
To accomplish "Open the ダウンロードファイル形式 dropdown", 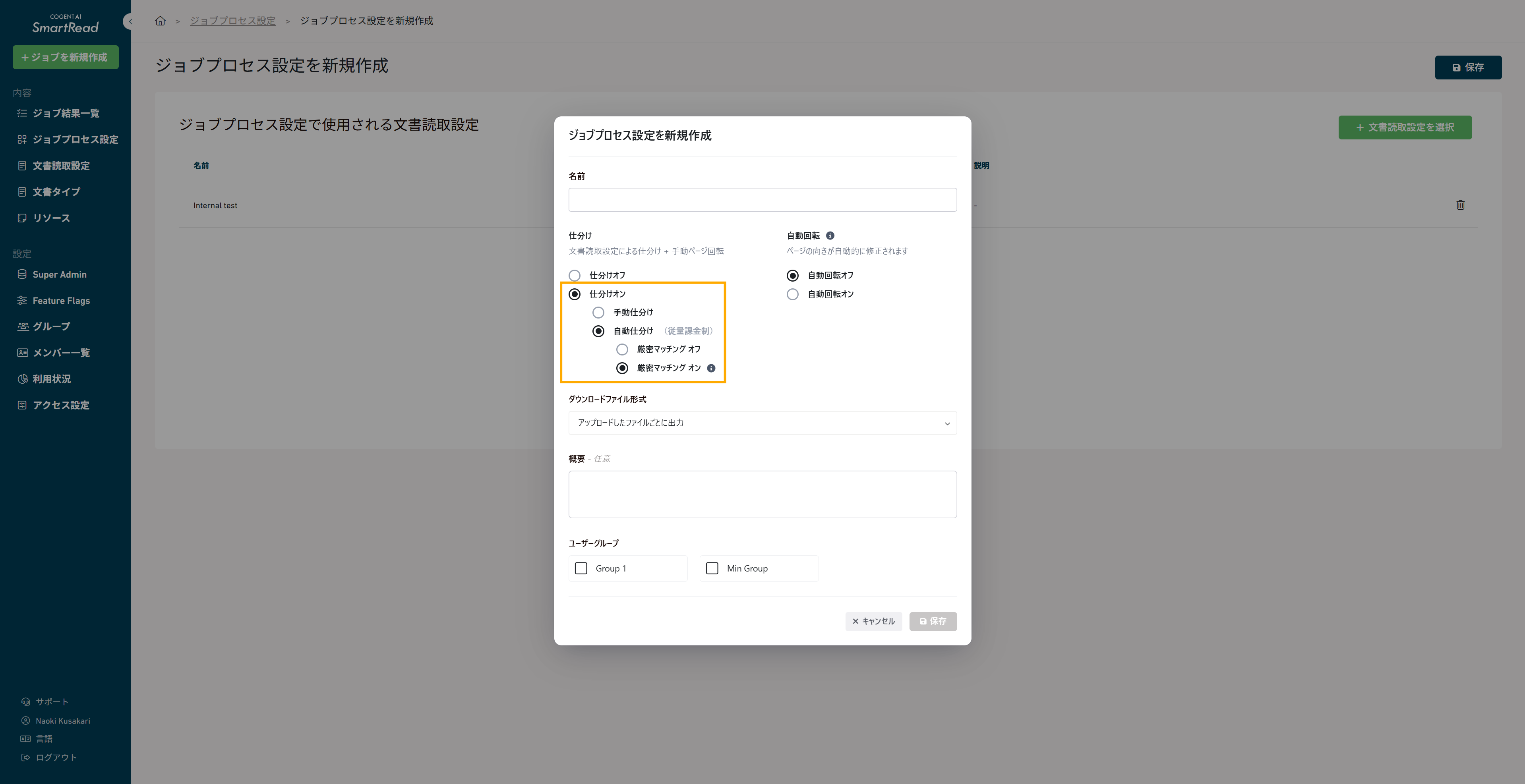I will click(762, 423).
